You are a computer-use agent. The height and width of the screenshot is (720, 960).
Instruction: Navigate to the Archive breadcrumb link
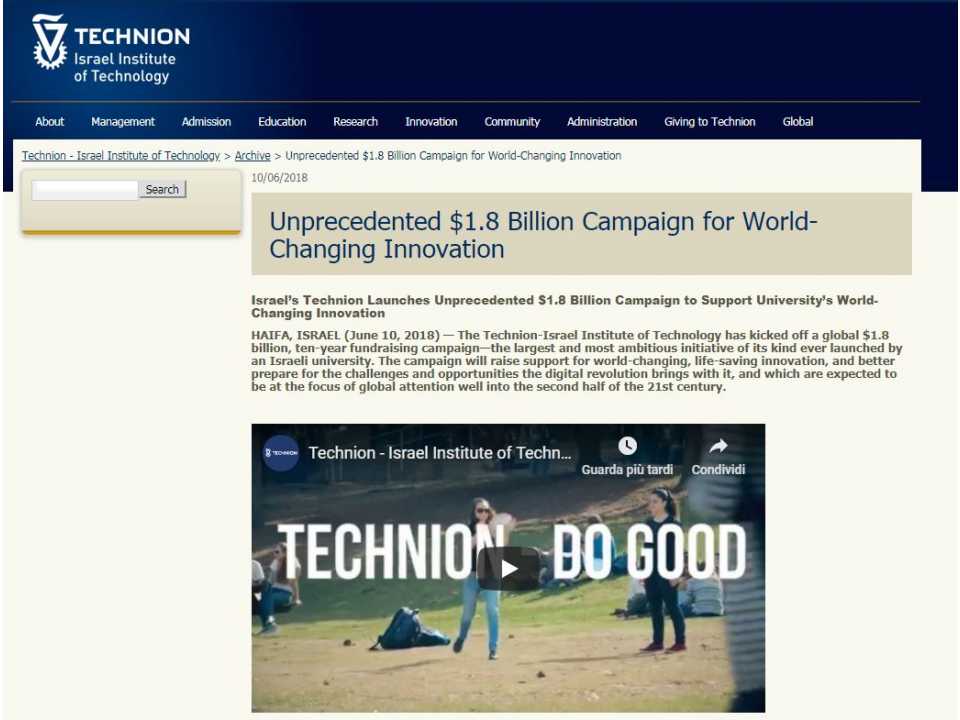coord(252,155)
